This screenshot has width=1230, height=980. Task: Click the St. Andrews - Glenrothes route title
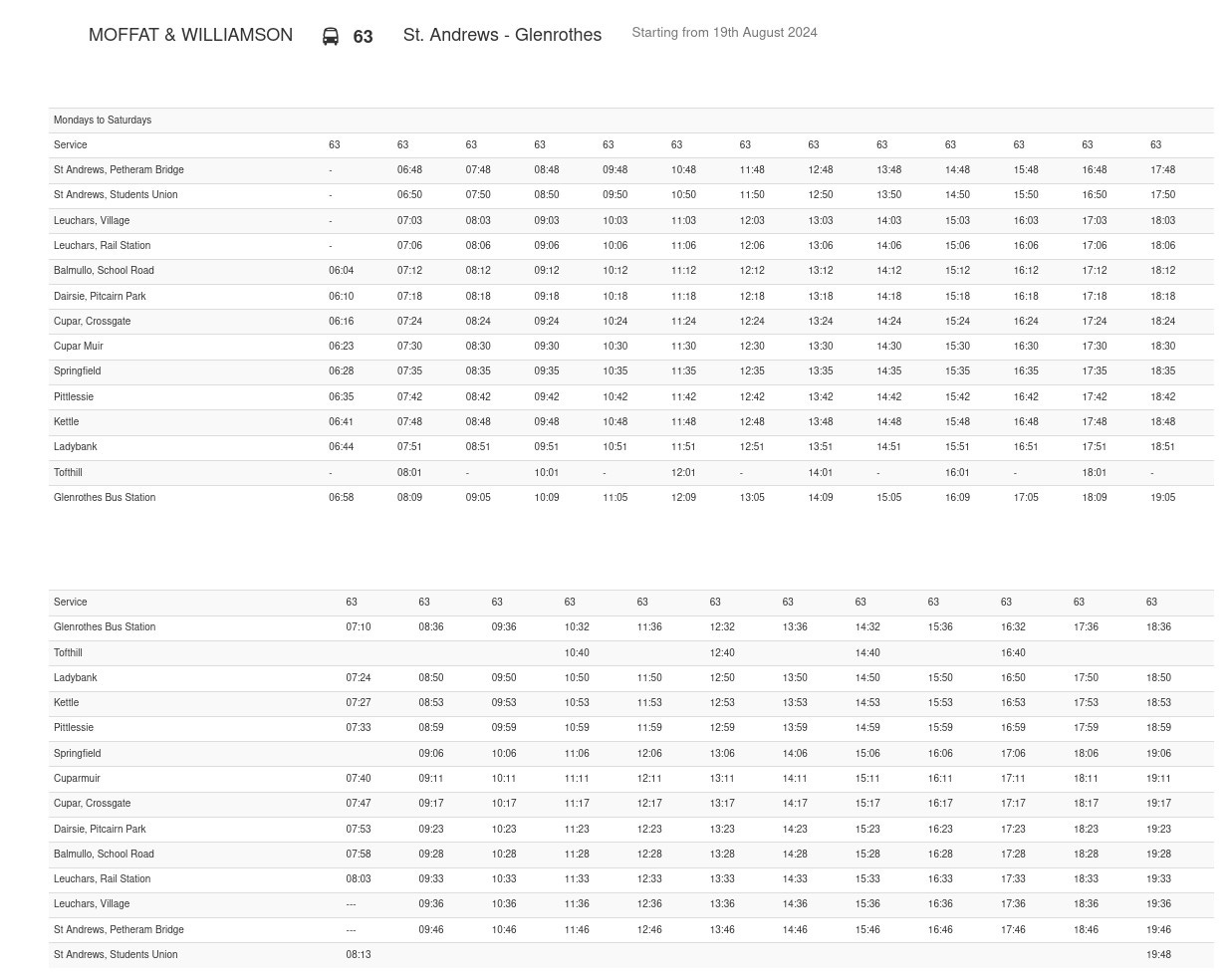pos(502,35)
